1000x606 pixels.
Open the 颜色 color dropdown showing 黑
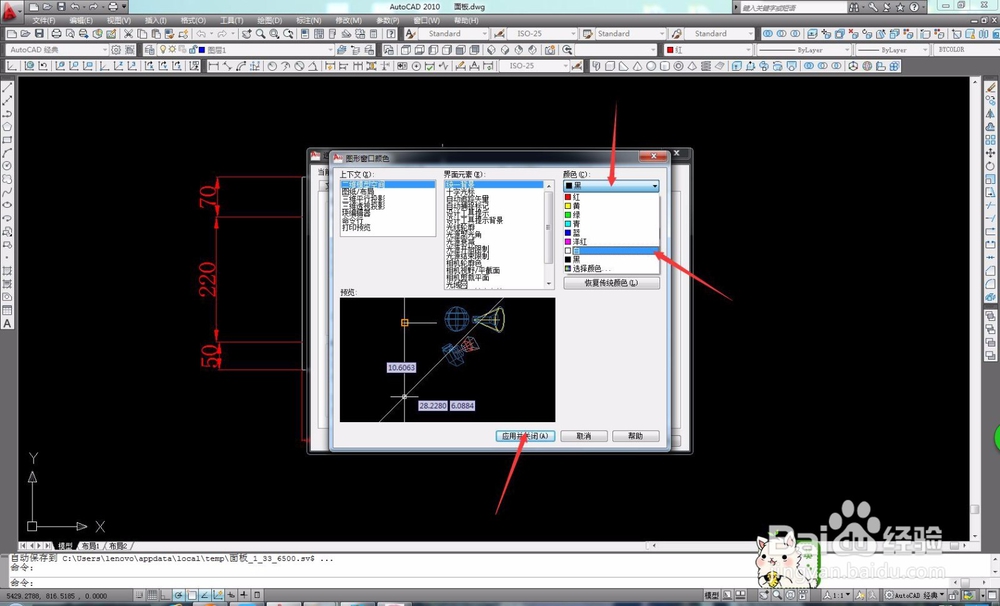611,186
